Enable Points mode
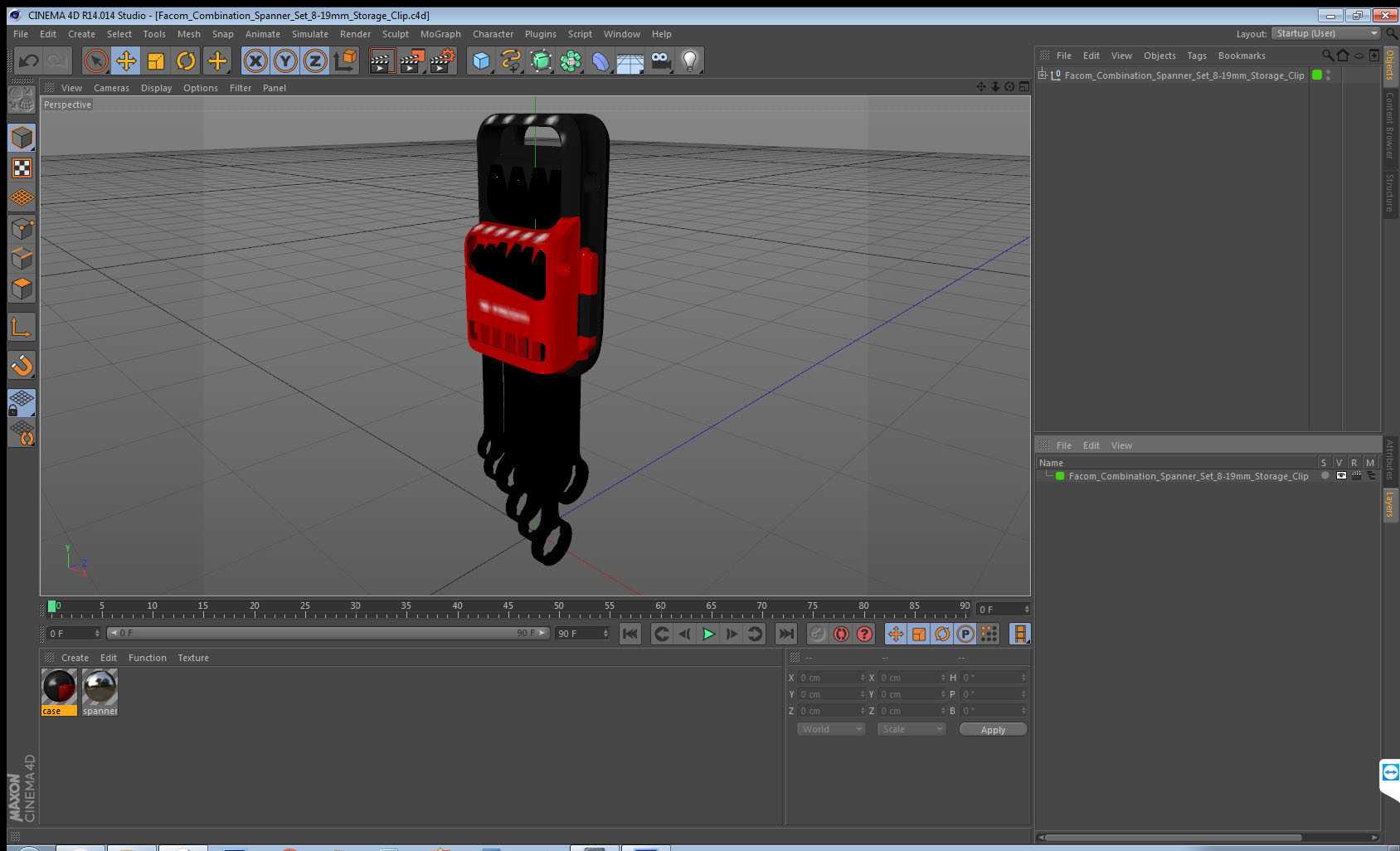The width and height of the screenshot is (1400, 851). (22, 229)
